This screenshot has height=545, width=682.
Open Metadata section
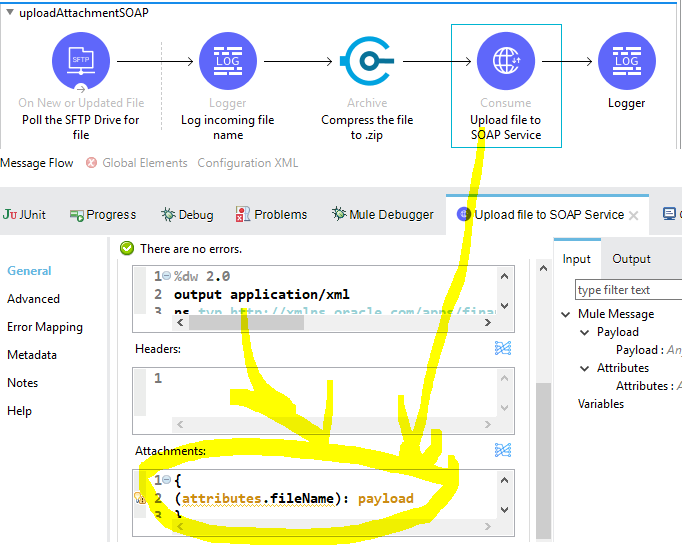tap(32, 355)
